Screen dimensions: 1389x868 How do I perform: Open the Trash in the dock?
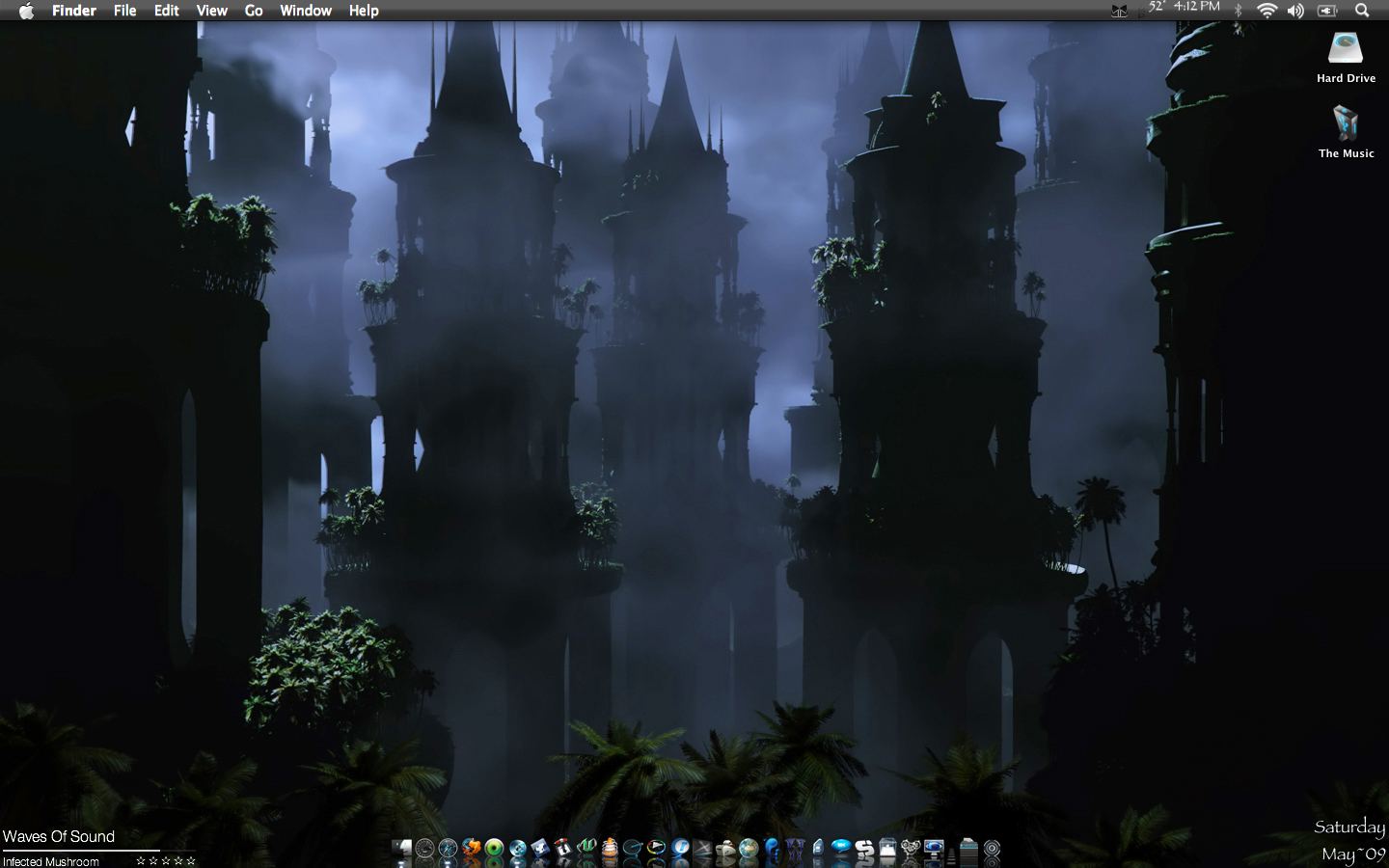(x=968, y=849)
